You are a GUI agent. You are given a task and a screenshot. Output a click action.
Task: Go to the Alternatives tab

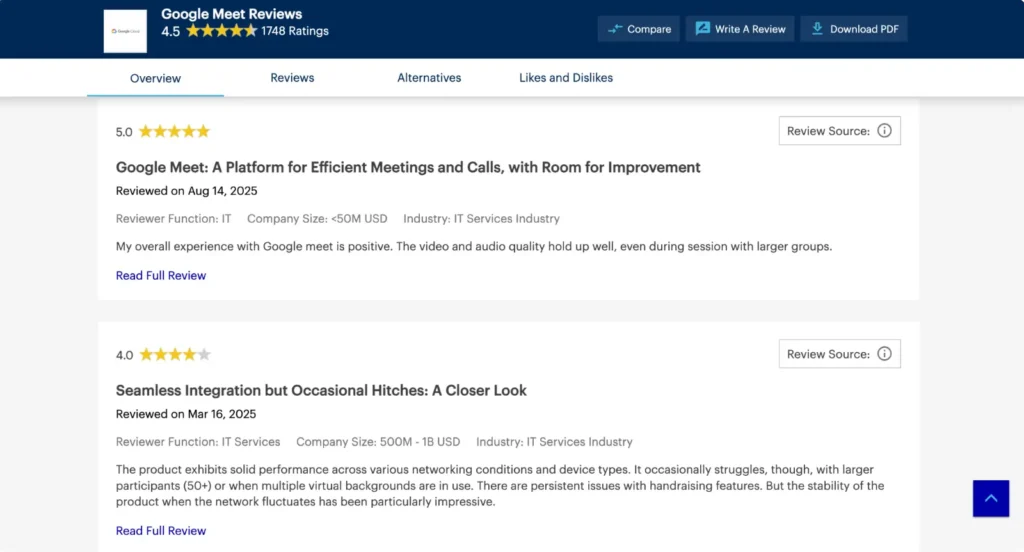point(429,78)
